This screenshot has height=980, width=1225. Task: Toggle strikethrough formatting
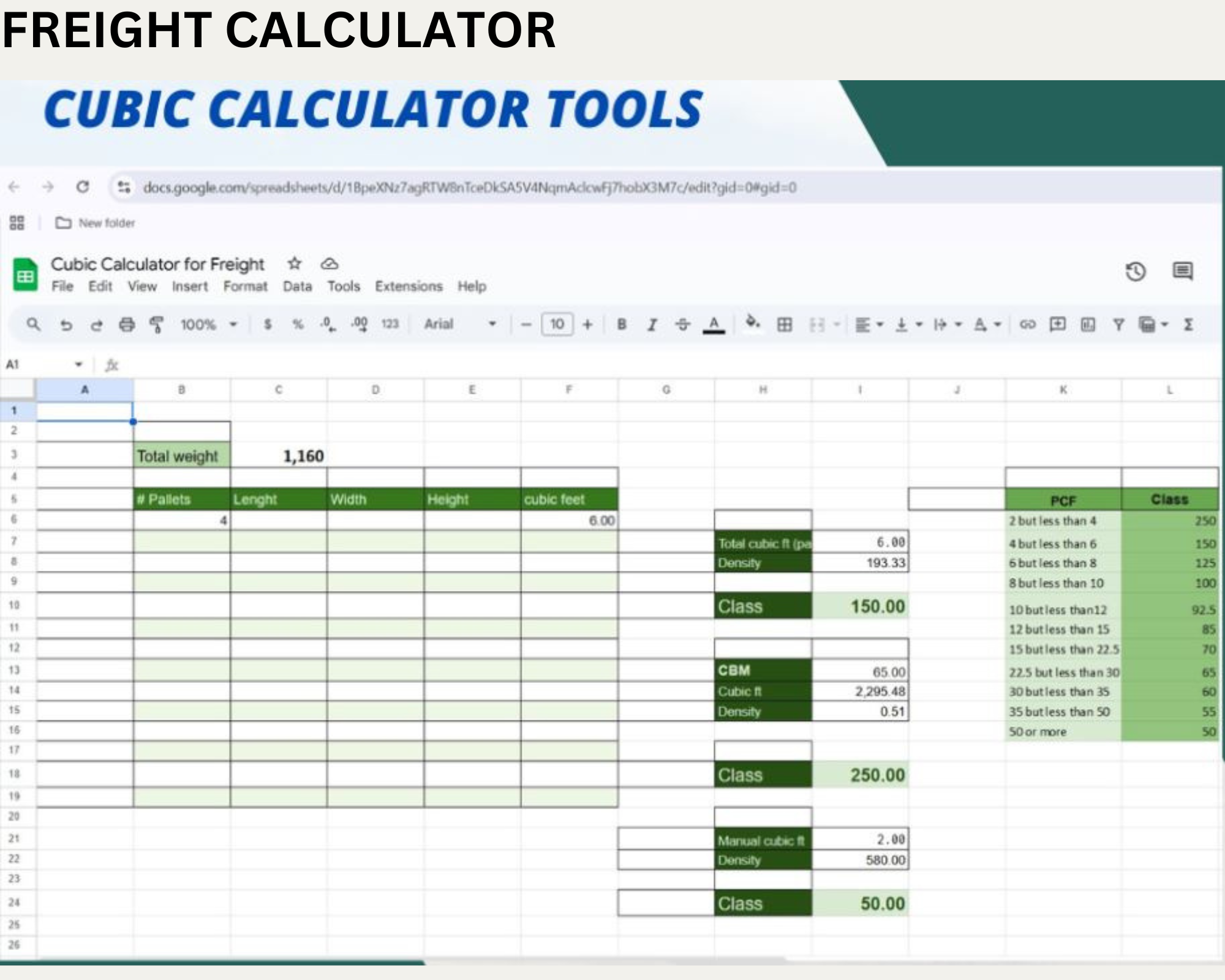(x=683, y=325)
